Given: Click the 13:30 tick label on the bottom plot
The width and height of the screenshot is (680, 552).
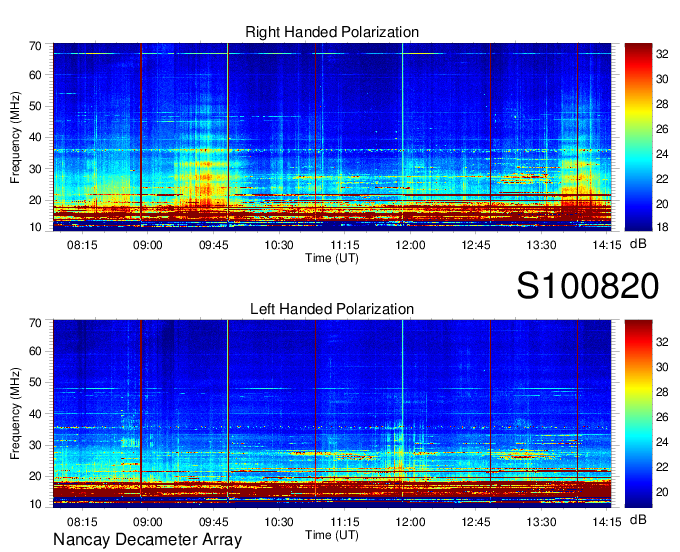Looking at the screenshot, I should tap(541, 522).
